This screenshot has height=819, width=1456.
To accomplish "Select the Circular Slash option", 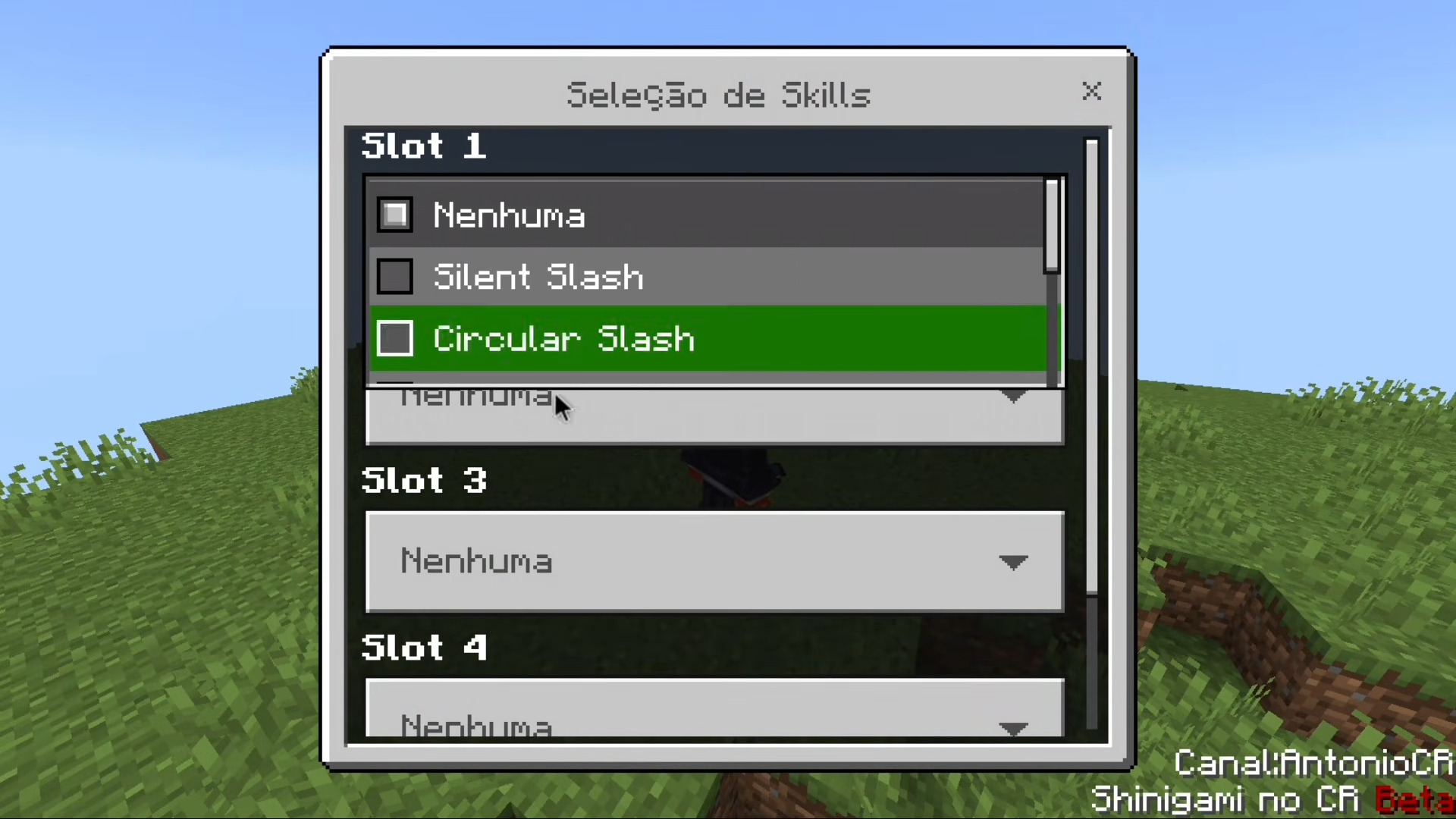I will coord(708,338).
